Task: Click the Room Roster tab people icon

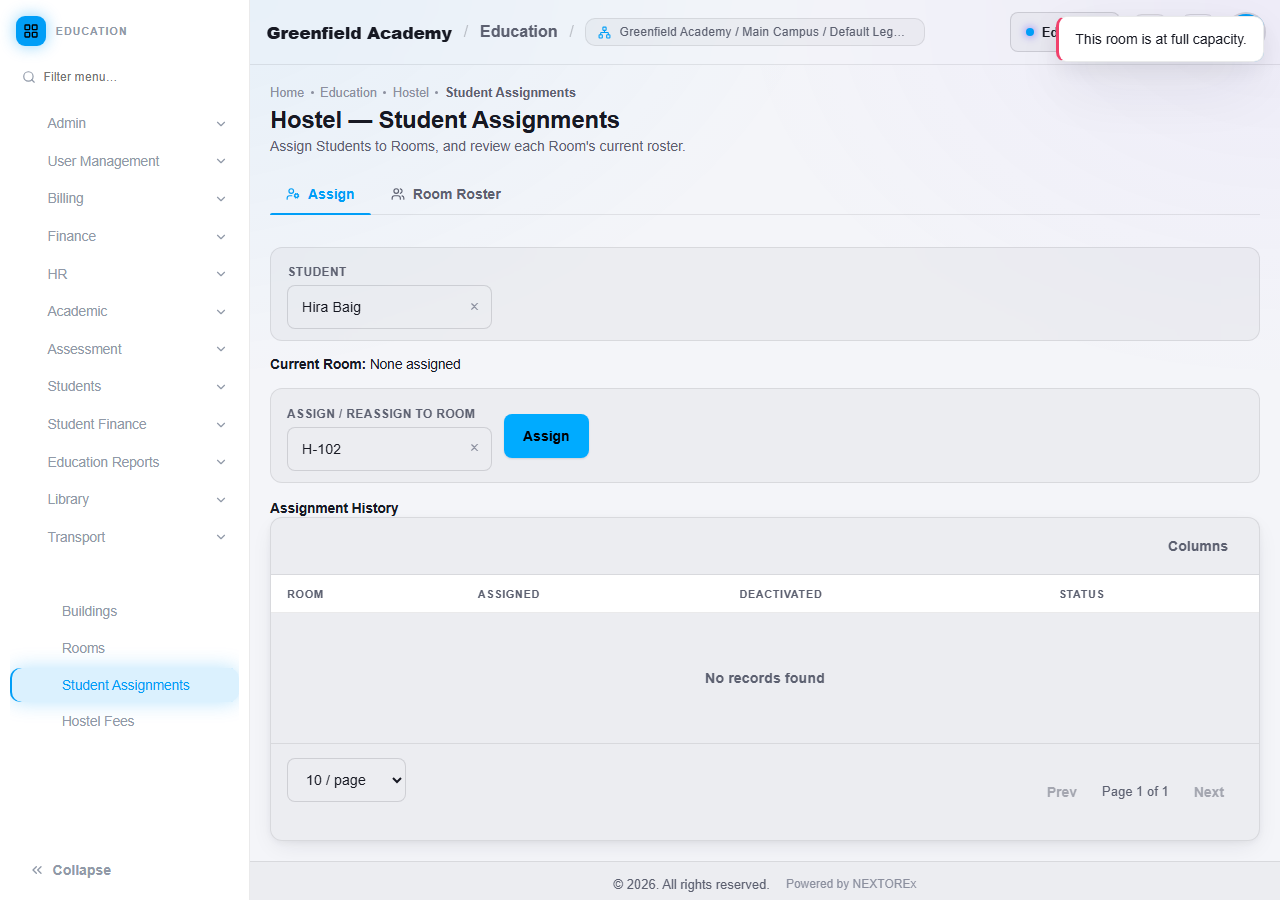Action: click(398, 194)
